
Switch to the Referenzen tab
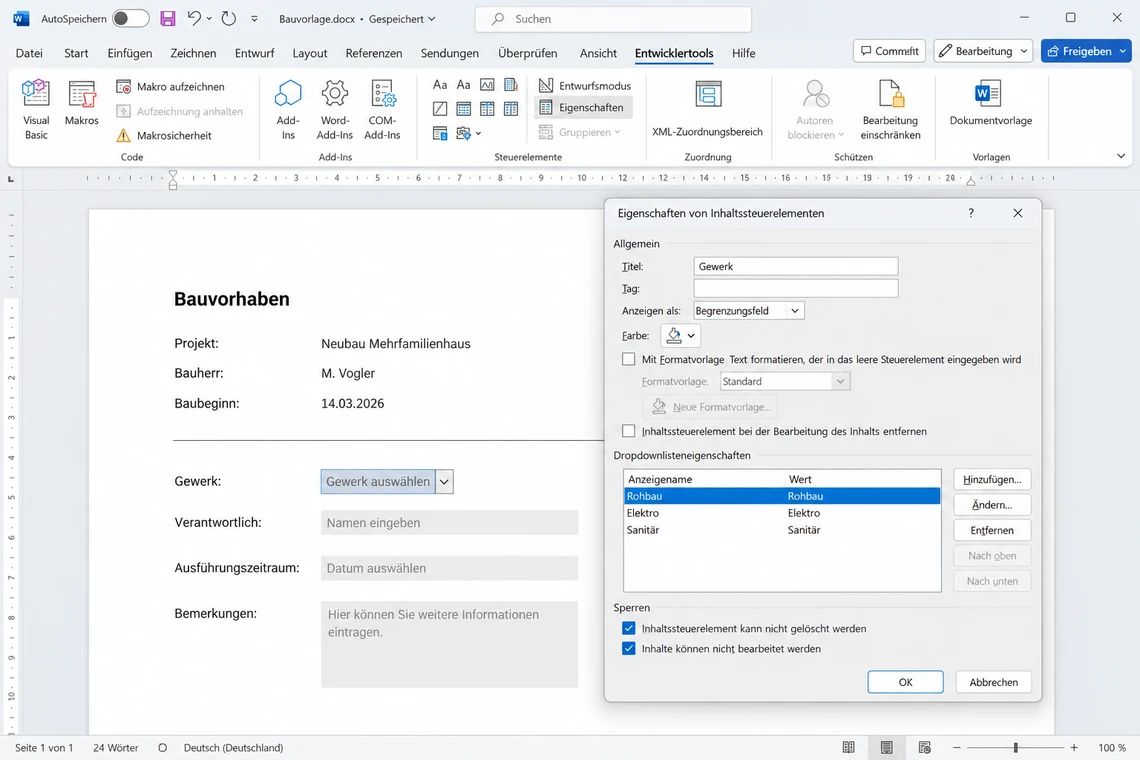pos(374,53)
